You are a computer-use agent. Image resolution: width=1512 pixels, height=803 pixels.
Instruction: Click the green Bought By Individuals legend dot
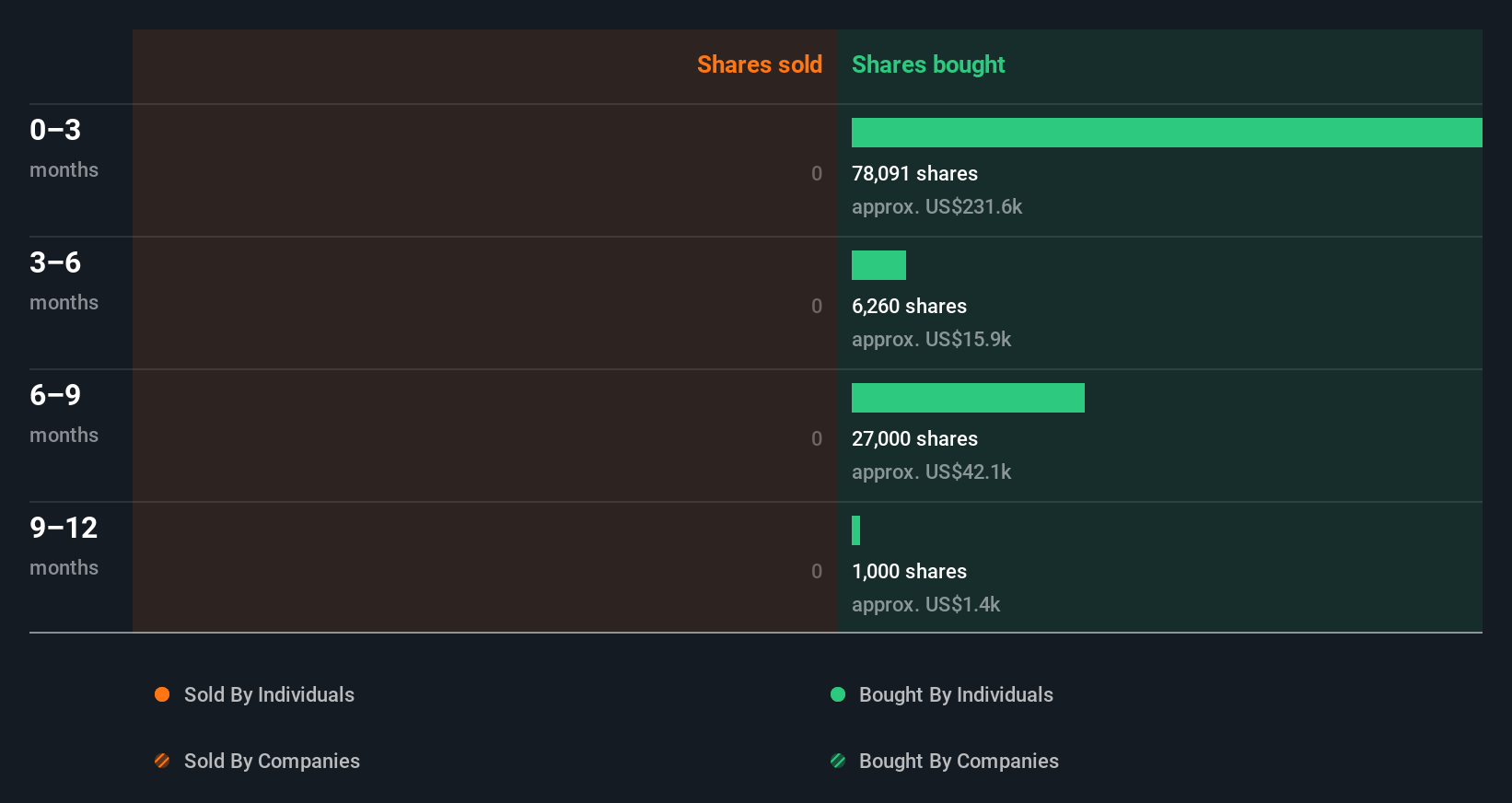point(838,694)
